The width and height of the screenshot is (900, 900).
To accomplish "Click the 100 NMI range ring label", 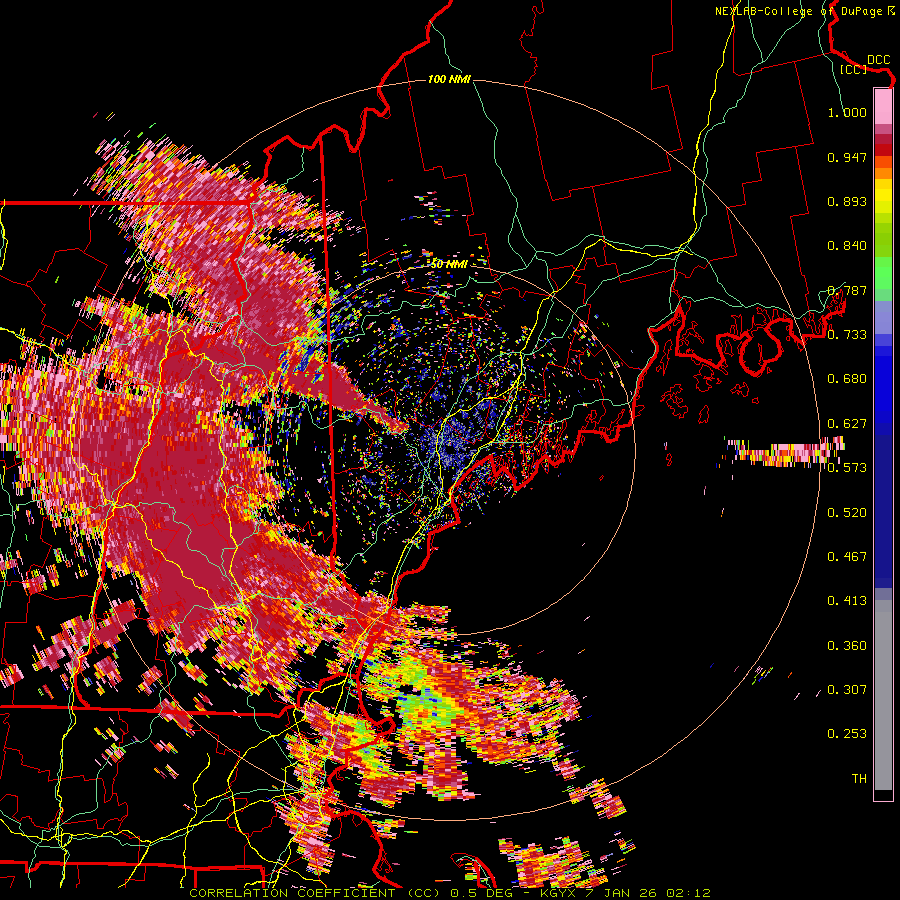I will [x=449, y=79].
